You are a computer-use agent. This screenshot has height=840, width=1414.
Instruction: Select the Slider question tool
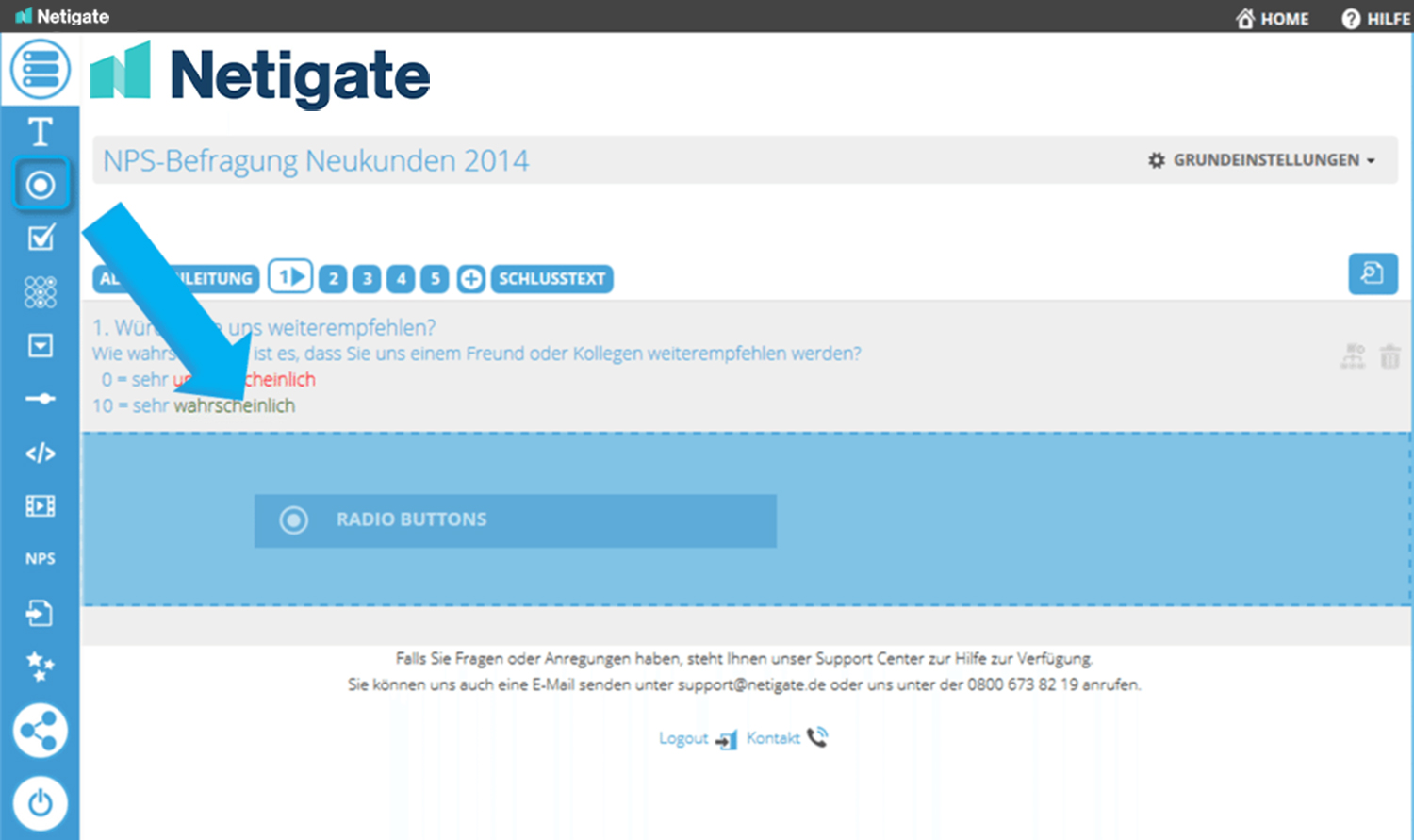(41, 399)
